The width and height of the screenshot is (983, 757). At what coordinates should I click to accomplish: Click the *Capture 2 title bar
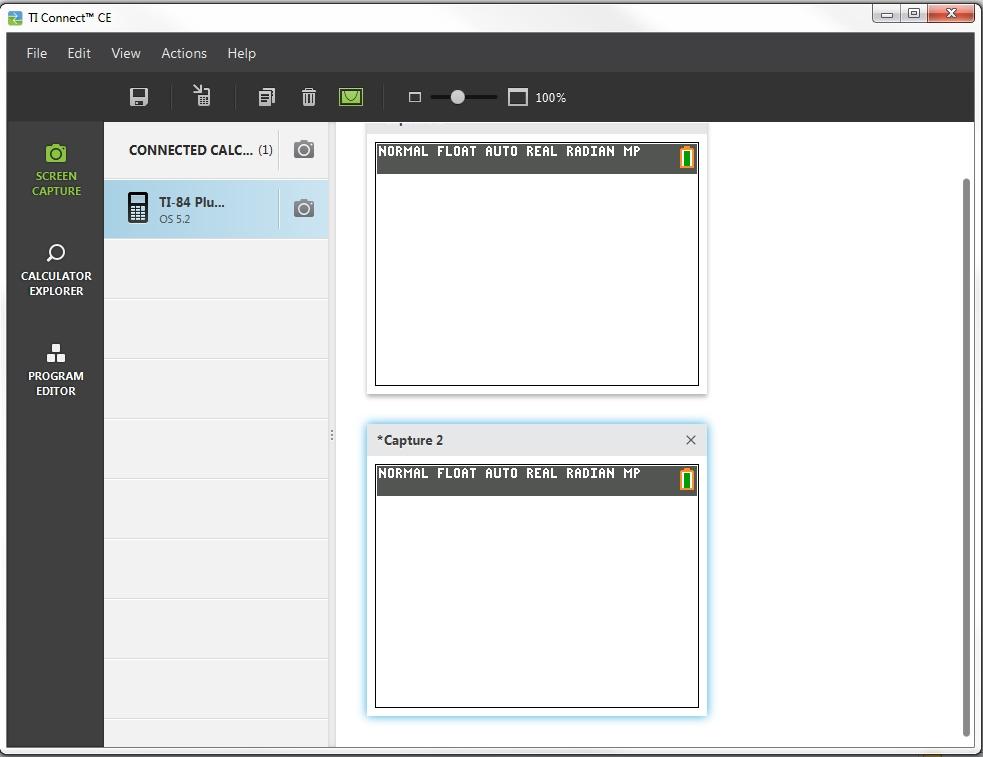(537, 440)
